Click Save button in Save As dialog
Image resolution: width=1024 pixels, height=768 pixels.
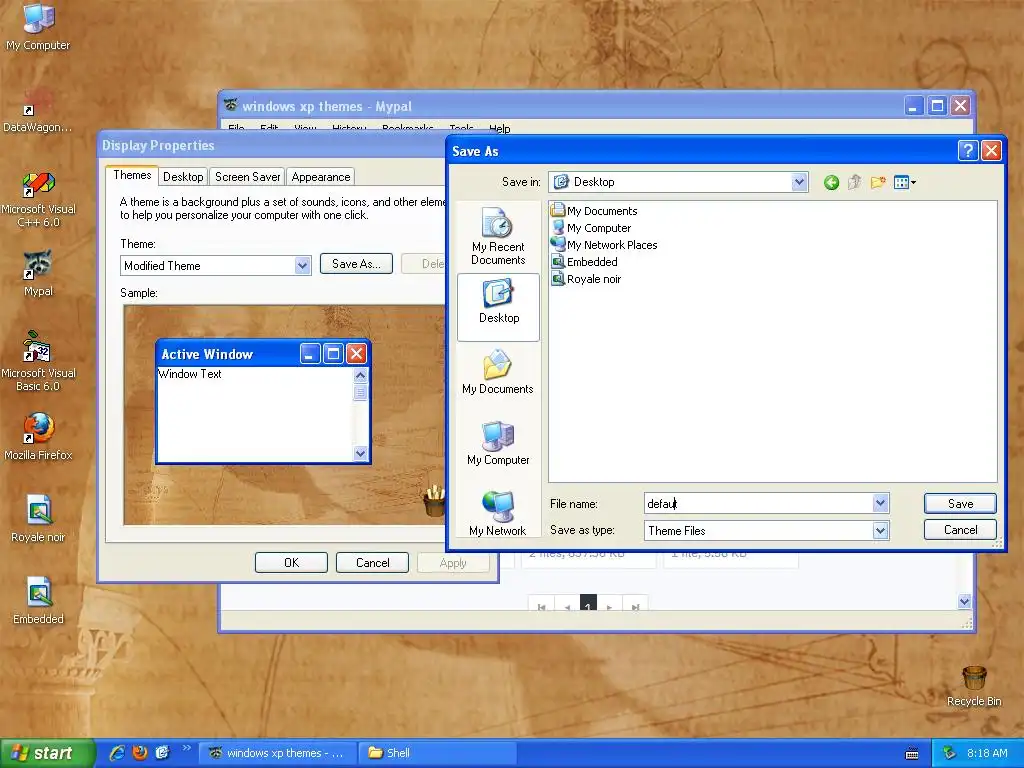click(x=960, y=504)
